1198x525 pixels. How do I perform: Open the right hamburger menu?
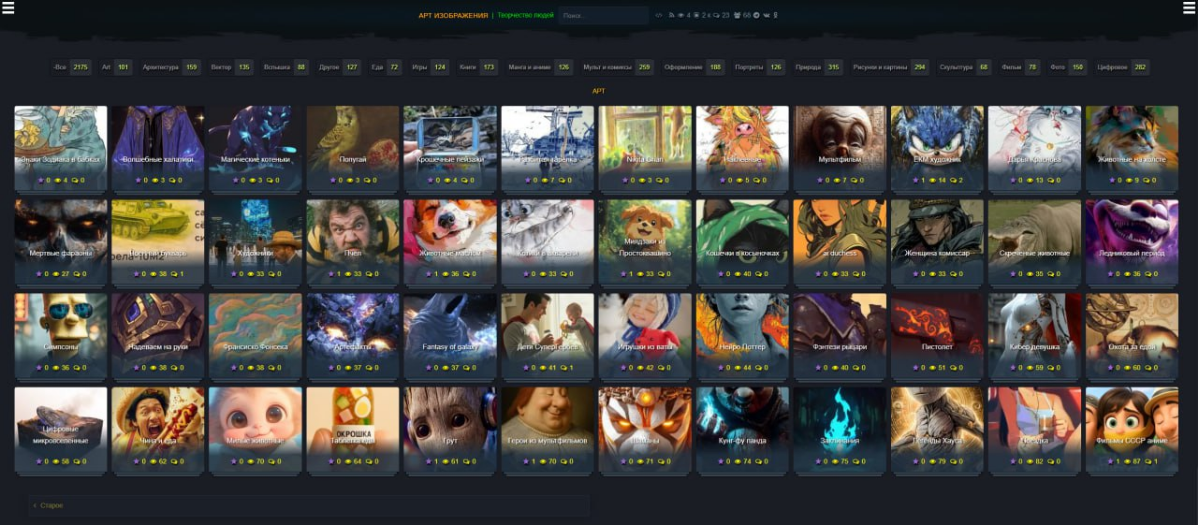click(1190, 8)
